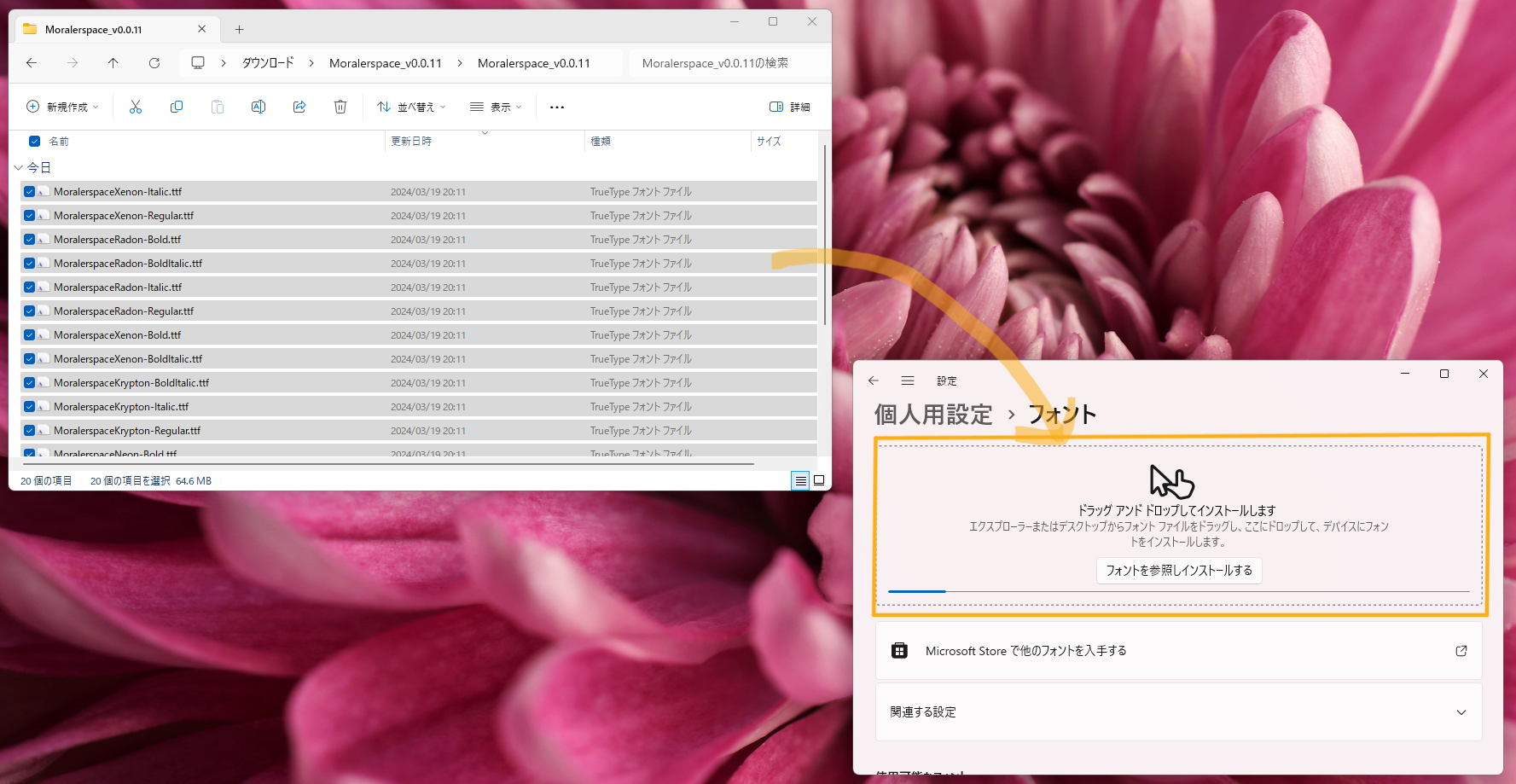Open hamburger navigation menu in Settings
Screen dimensions: 1516x784
point(908,380)
